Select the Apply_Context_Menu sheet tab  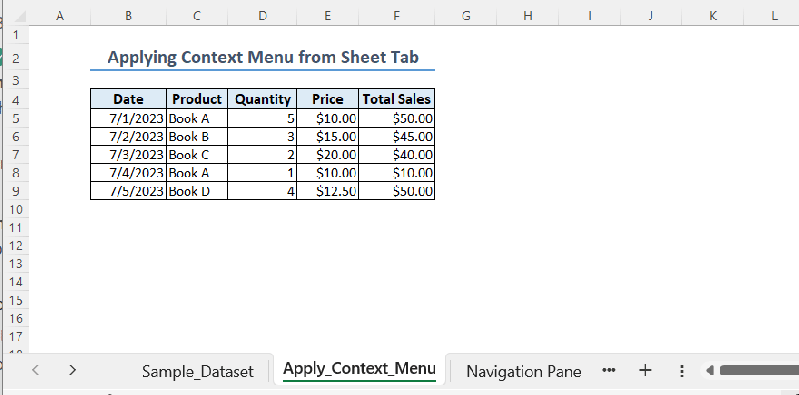pos(359,368)
